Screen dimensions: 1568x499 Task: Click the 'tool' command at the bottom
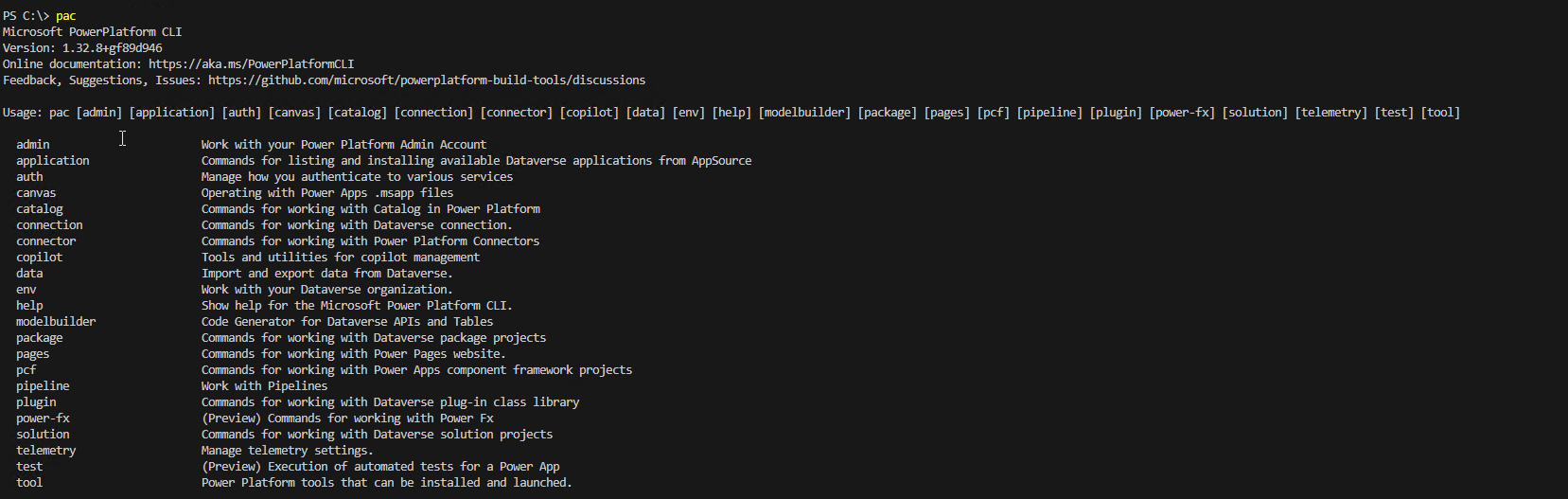(29, 483)
